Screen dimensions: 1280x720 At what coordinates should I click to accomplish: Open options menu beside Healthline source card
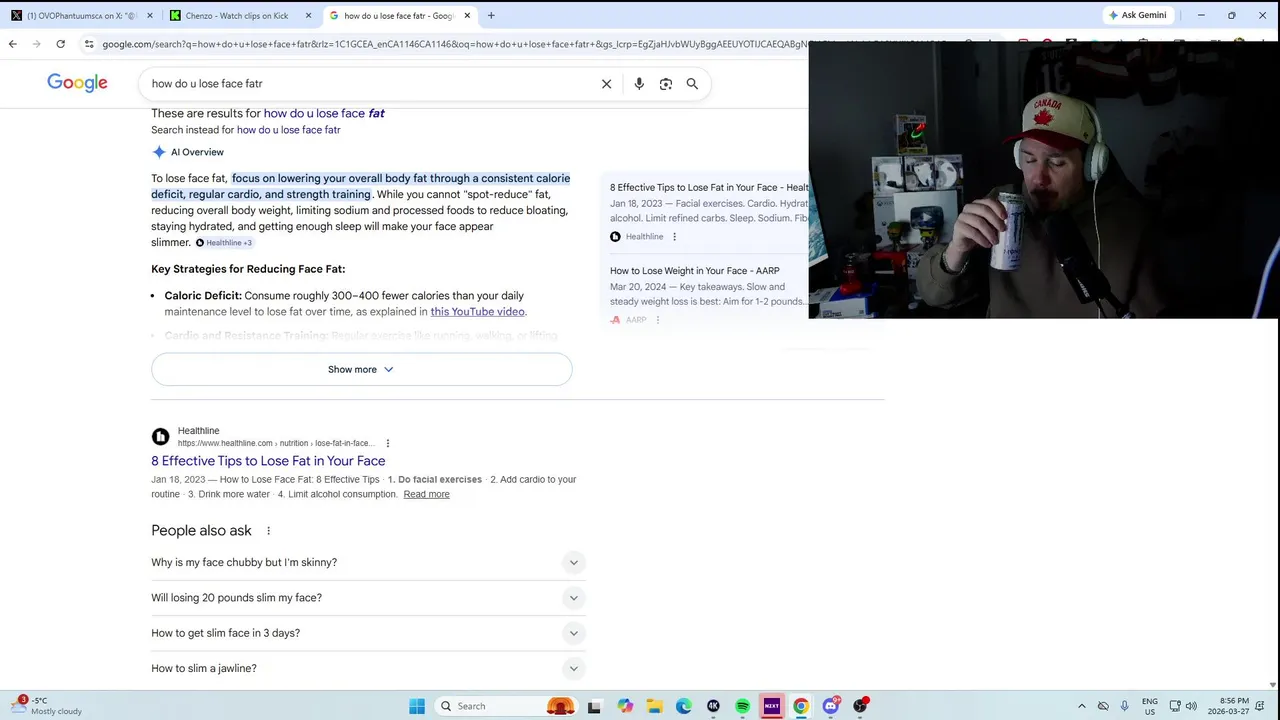(674, 237)
